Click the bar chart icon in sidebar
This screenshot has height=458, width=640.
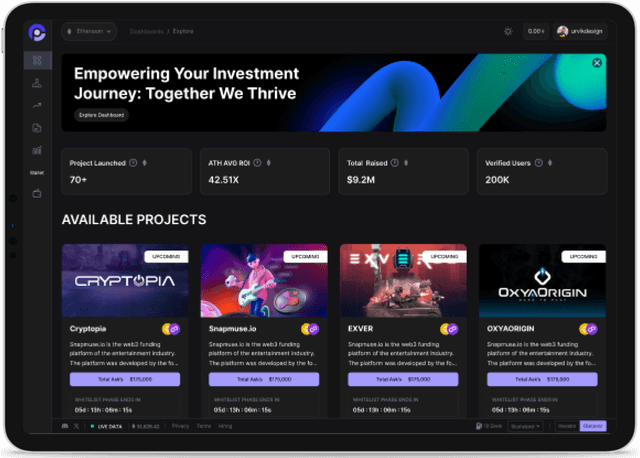(x=37, y=150)
